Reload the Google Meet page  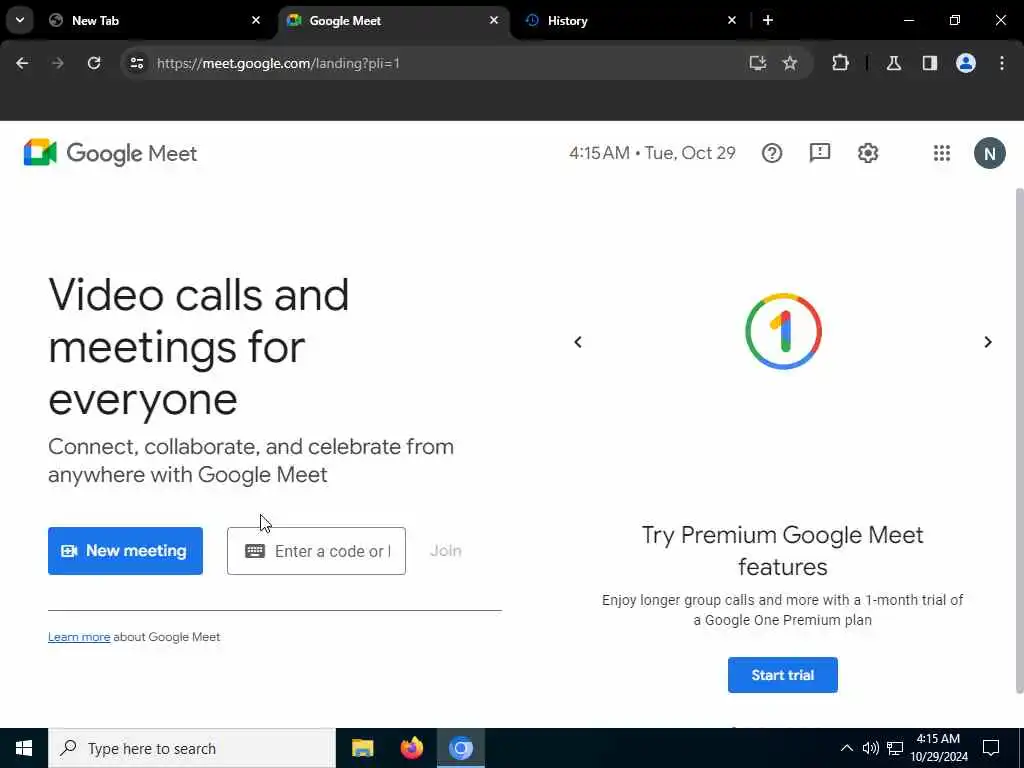point(94,63)
